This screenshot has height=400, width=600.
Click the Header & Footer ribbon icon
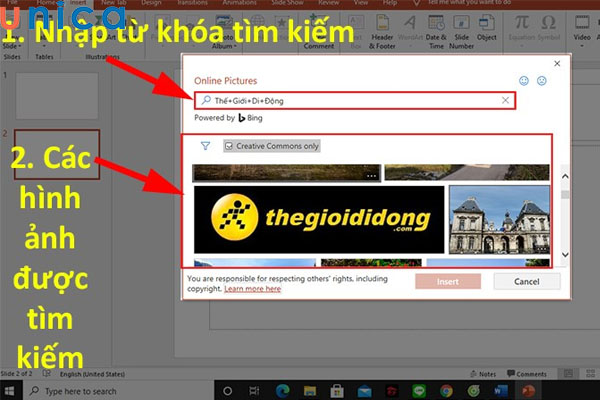click(x=382, y=32)
